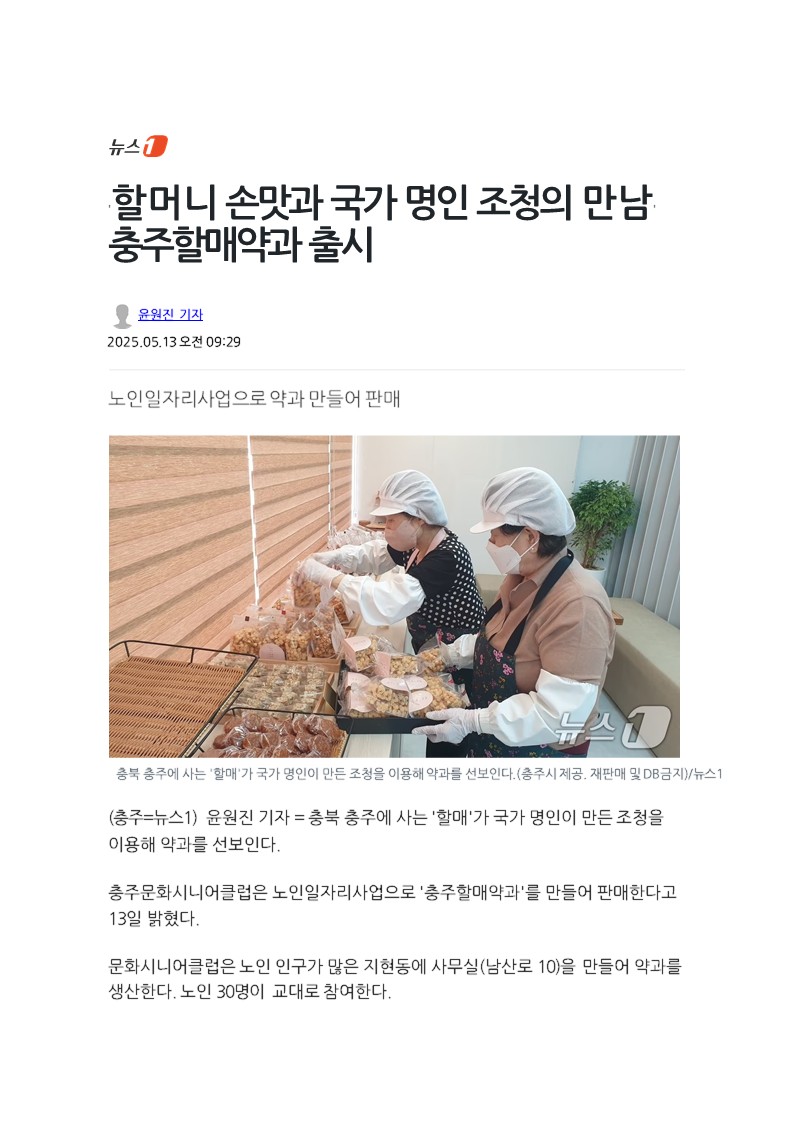This screenshot has height=1123, width=793.
Task: Open reporter 윤원진 기자 profile link
Action: point(170,314)
